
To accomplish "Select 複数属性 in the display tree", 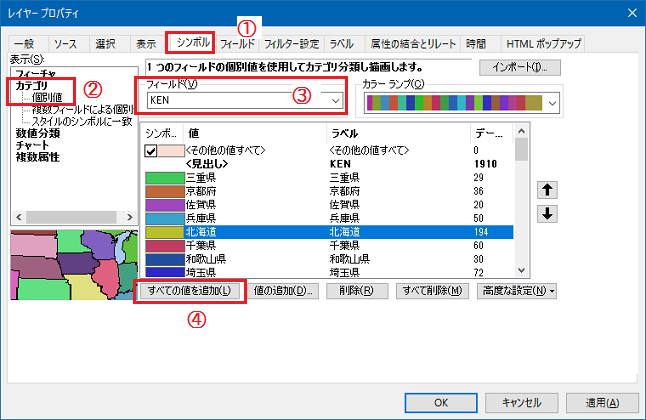I will pyautogui.click(x=37, y=157).
